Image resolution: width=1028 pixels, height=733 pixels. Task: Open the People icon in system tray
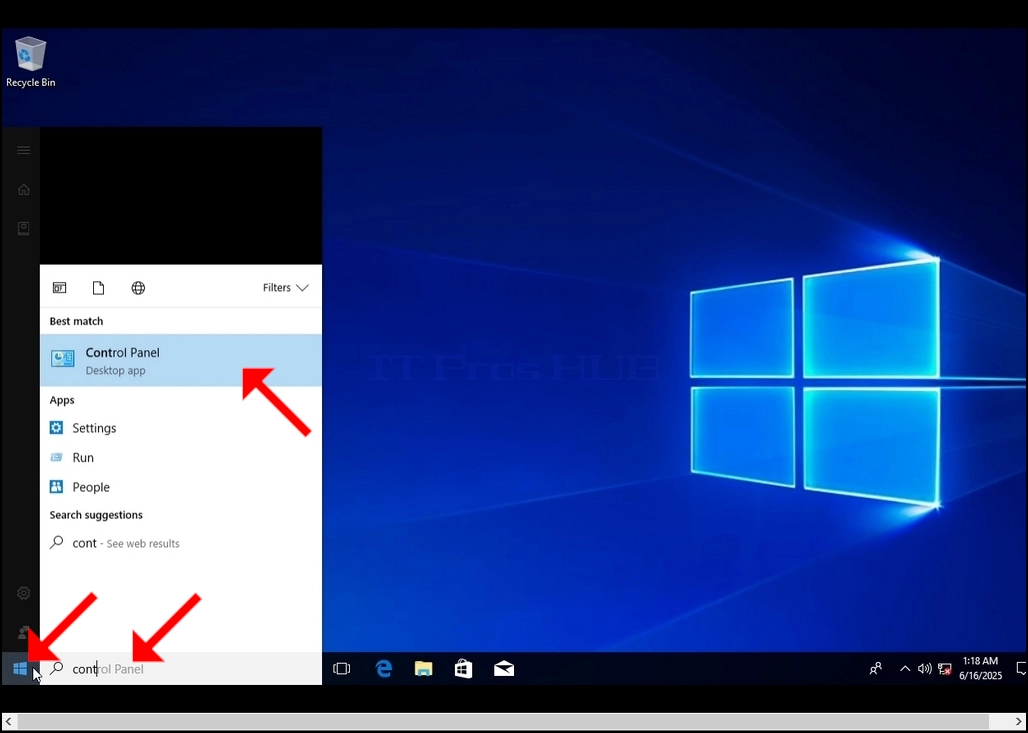(875, 669)
